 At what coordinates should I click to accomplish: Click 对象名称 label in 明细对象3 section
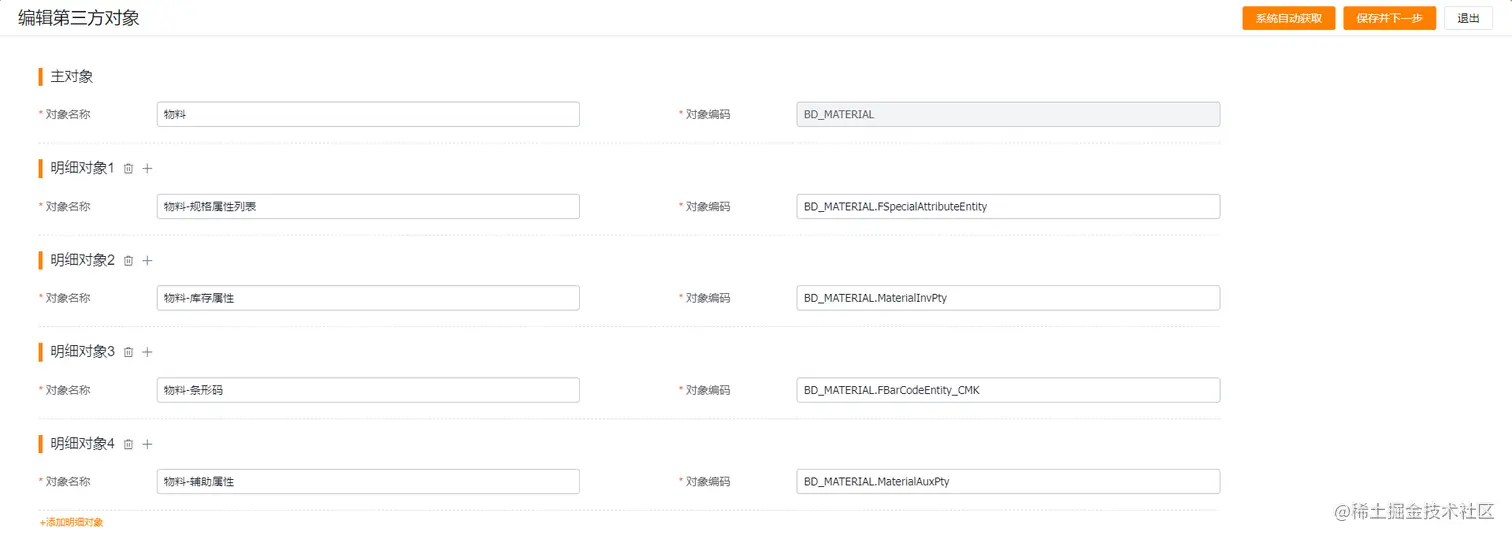click(x=68, y=390)
